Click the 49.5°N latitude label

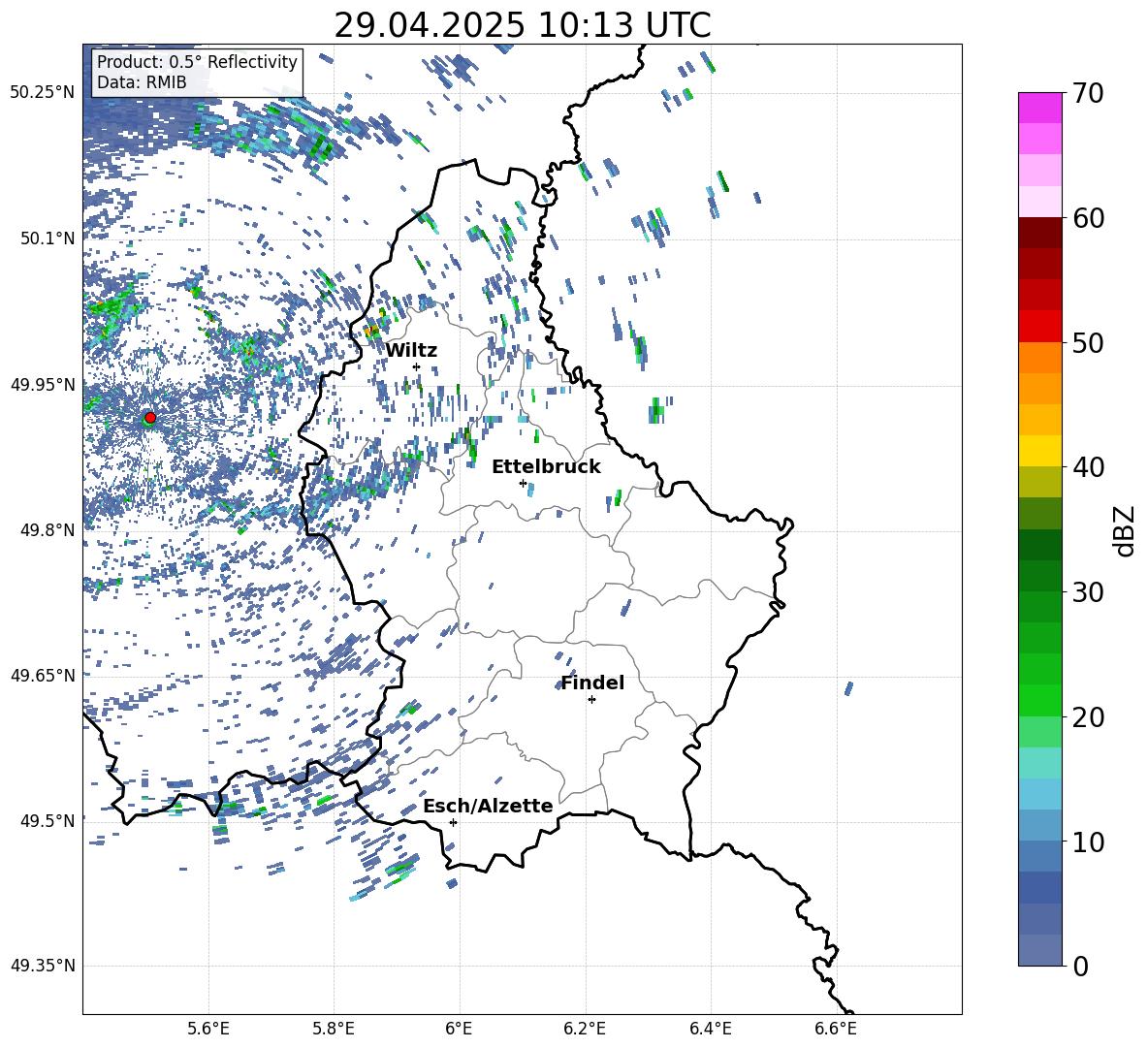point(48,821)
